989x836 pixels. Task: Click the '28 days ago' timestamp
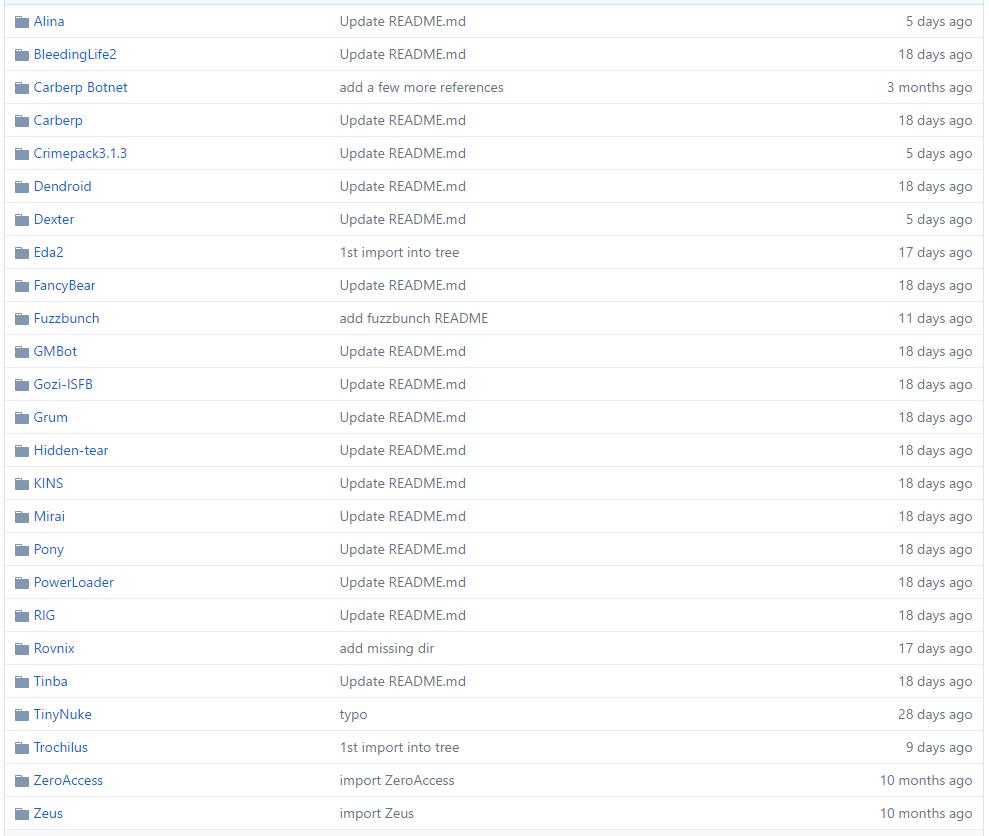tap(934, 714)
